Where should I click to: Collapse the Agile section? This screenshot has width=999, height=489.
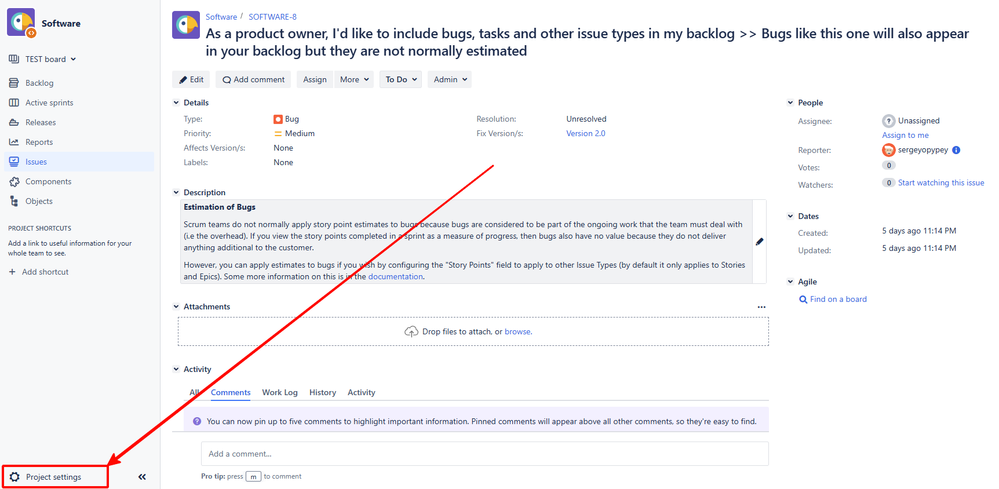(791, 282)
